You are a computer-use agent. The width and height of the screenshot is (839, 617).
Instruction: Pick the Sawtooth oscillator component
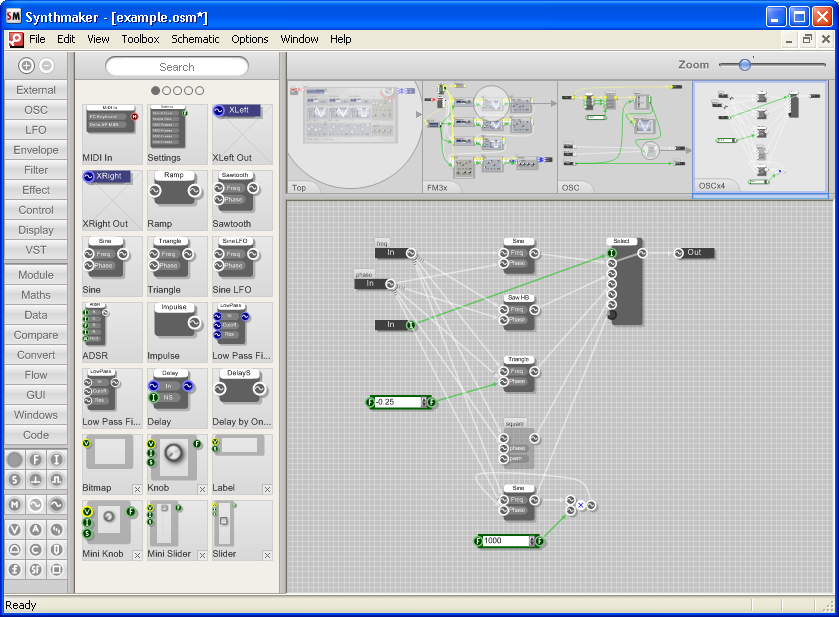tap(242, 200)
